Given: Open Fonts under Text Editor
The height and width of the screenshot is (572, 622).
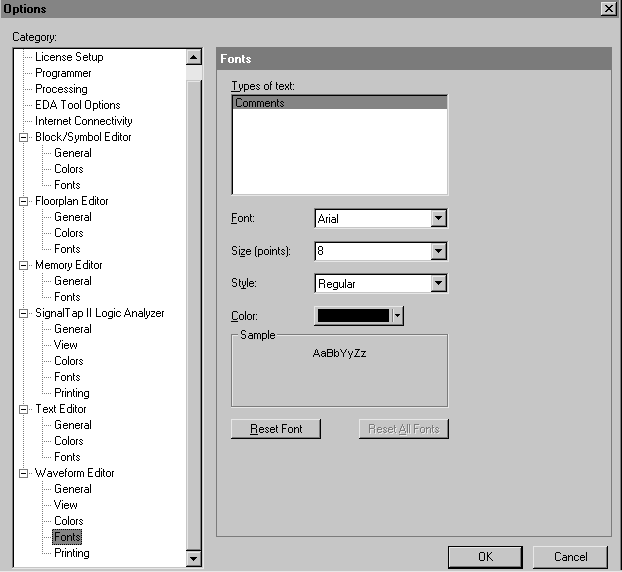Looking at the screenshot, I should coord(67,457).
